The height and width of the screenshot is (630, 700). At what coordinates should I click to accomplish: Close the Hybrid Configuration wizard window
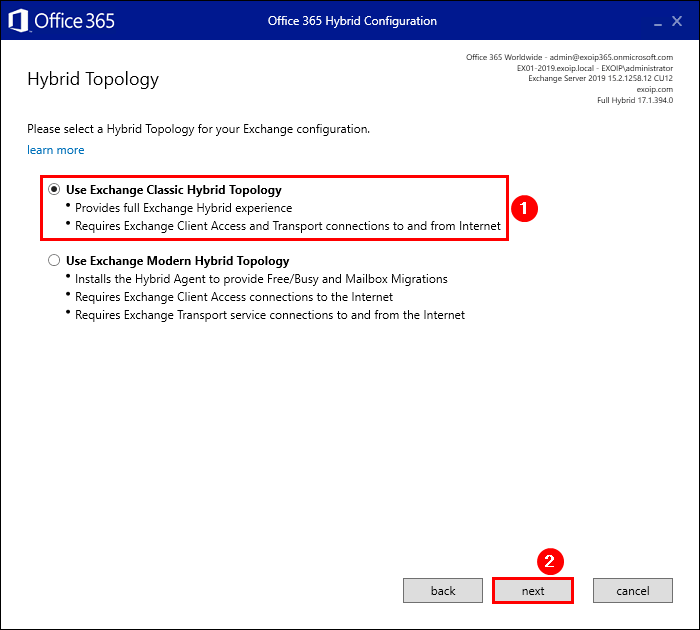click(681, 21)
